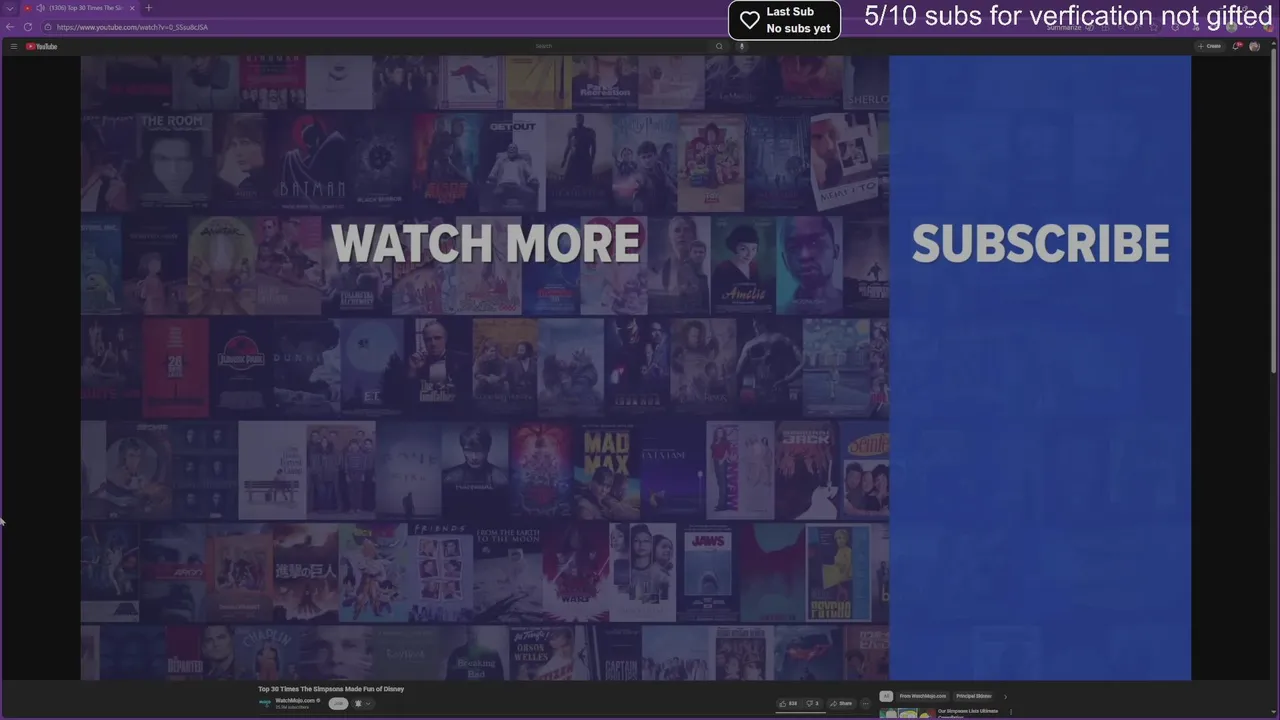Go back with browser back arrow

click(10, 27)
